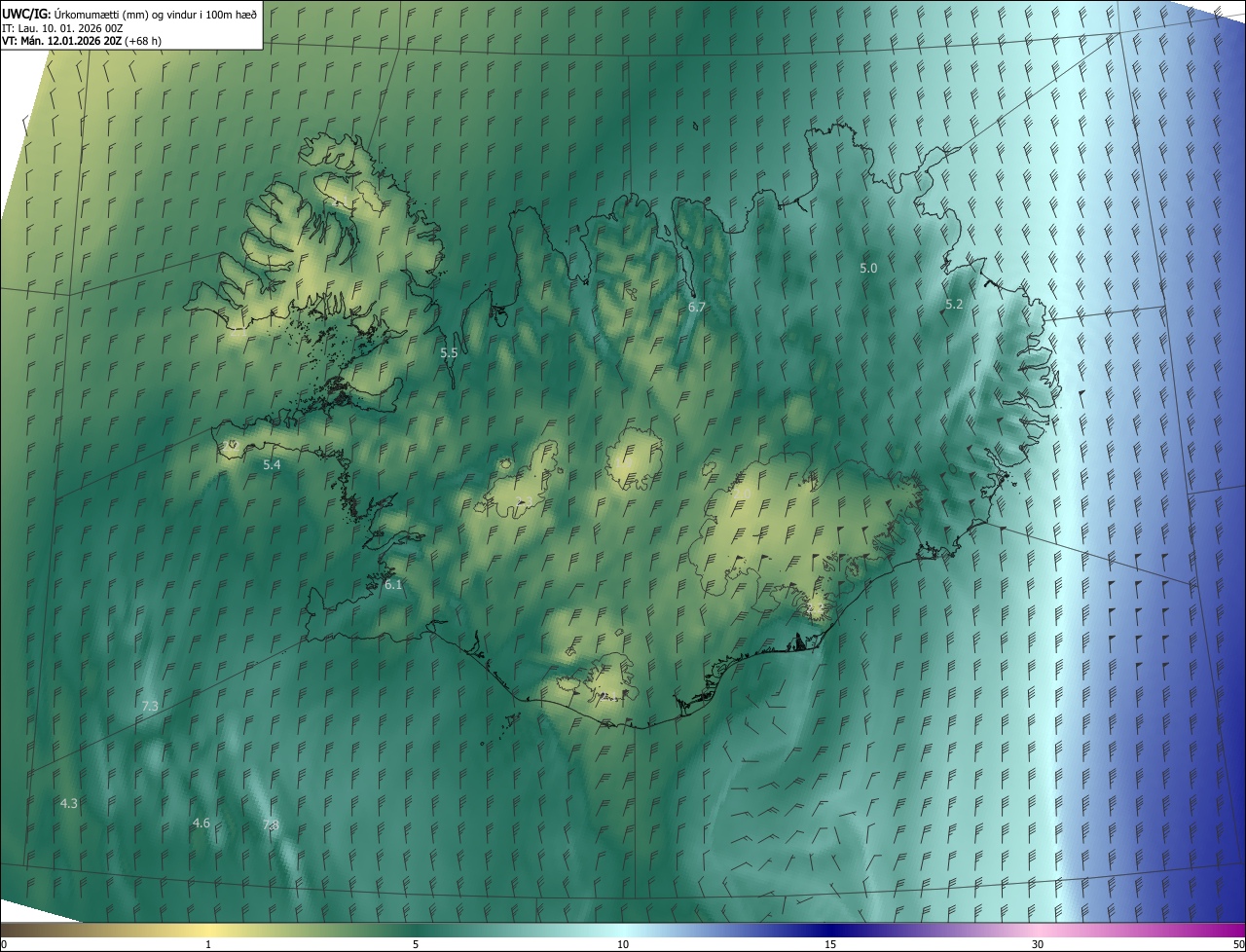Click the legend tick label 10
This screenshot has width=1246, height=952.
[x=623, y=945]
